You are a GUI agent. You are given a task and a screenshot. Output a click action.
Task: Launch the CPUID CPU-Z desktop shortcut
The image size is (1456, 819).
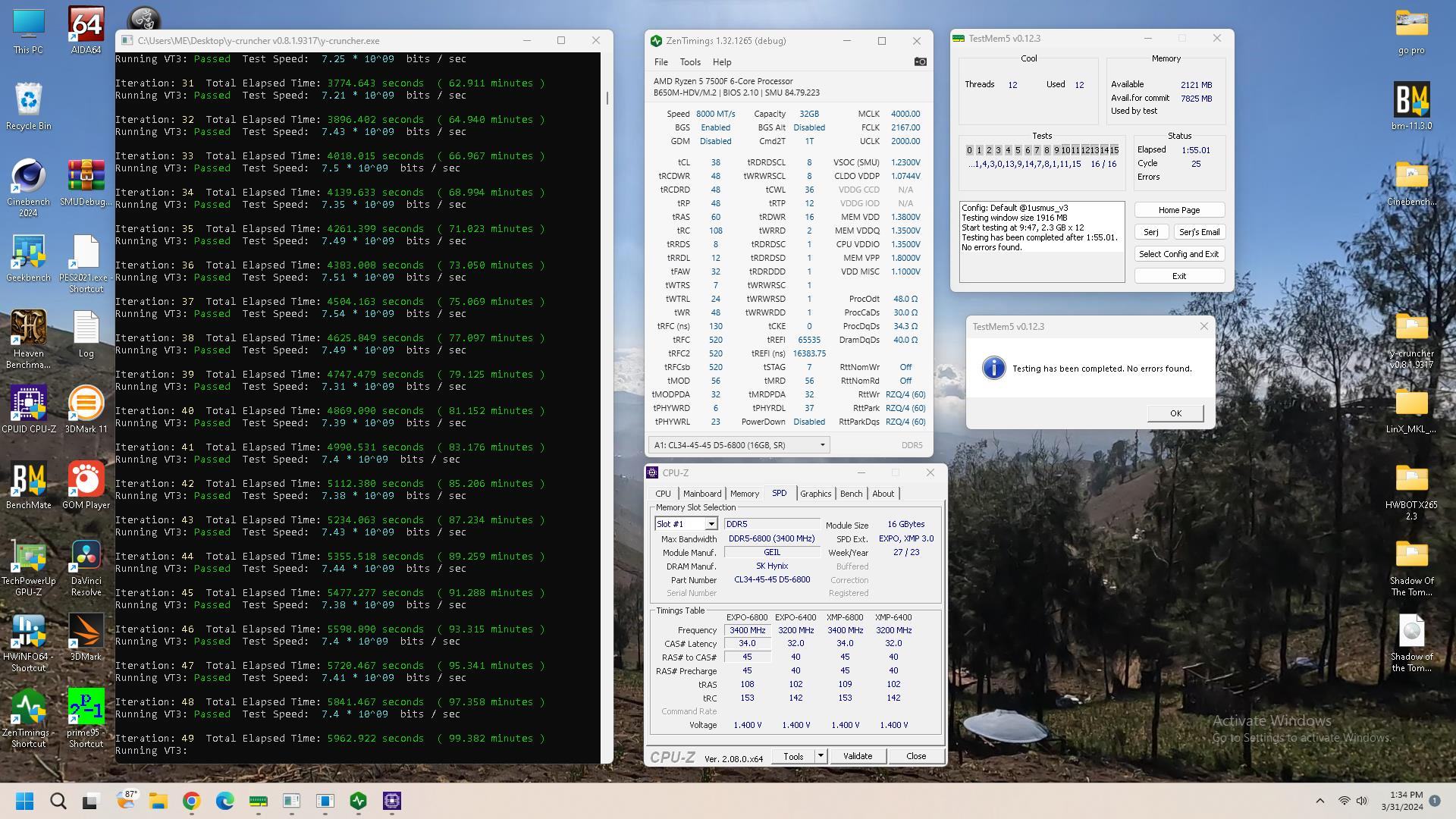pos(28,409)
